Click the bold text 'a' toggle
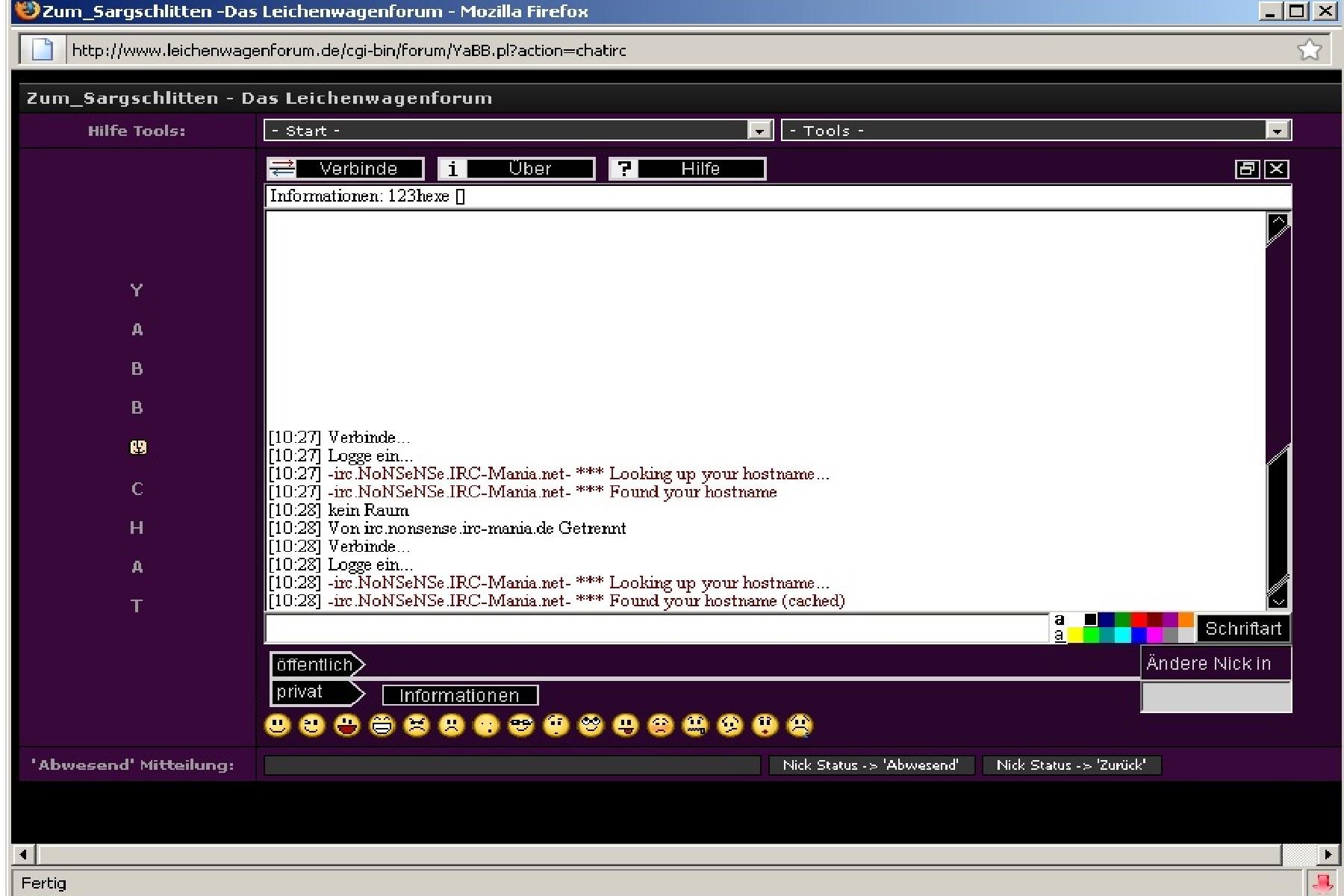This screenshot has height=896, width=1344. [x=1060, y=620]
